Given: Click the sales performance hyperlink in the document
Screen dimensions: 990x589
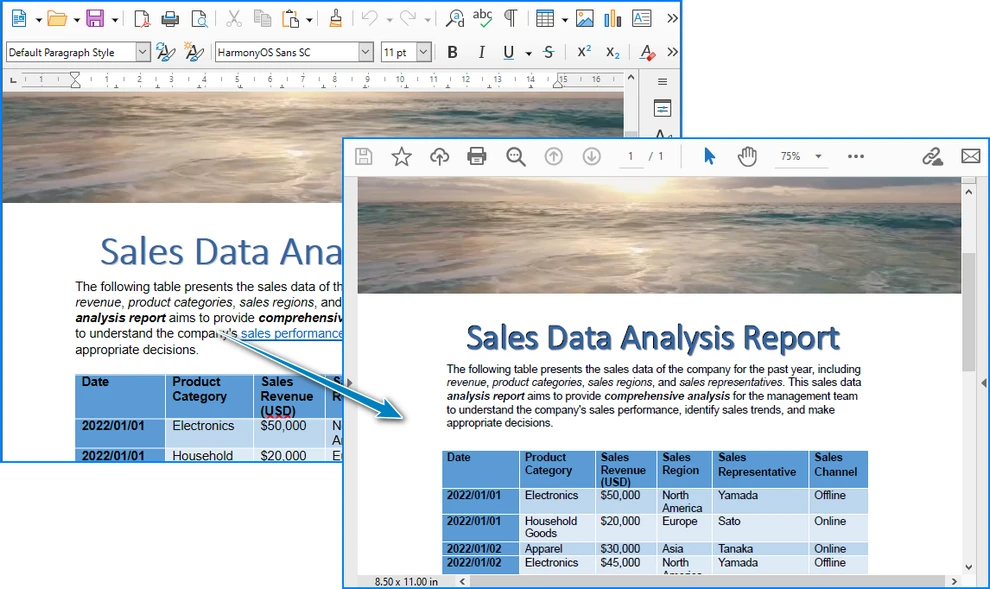Looking at the screenshot, I should (293, 333).
